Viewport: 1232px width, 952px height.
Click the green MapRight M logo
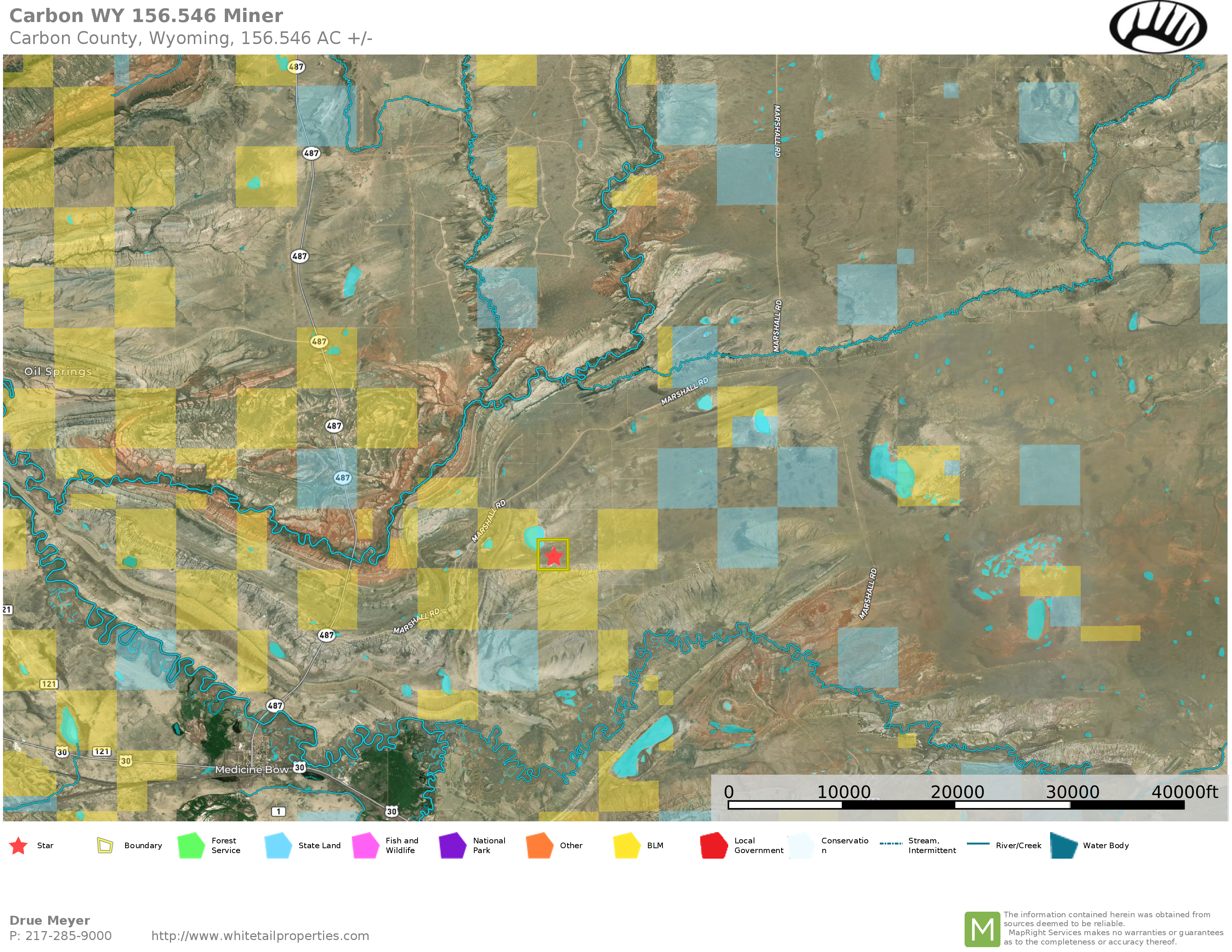(x=982, y=929)
